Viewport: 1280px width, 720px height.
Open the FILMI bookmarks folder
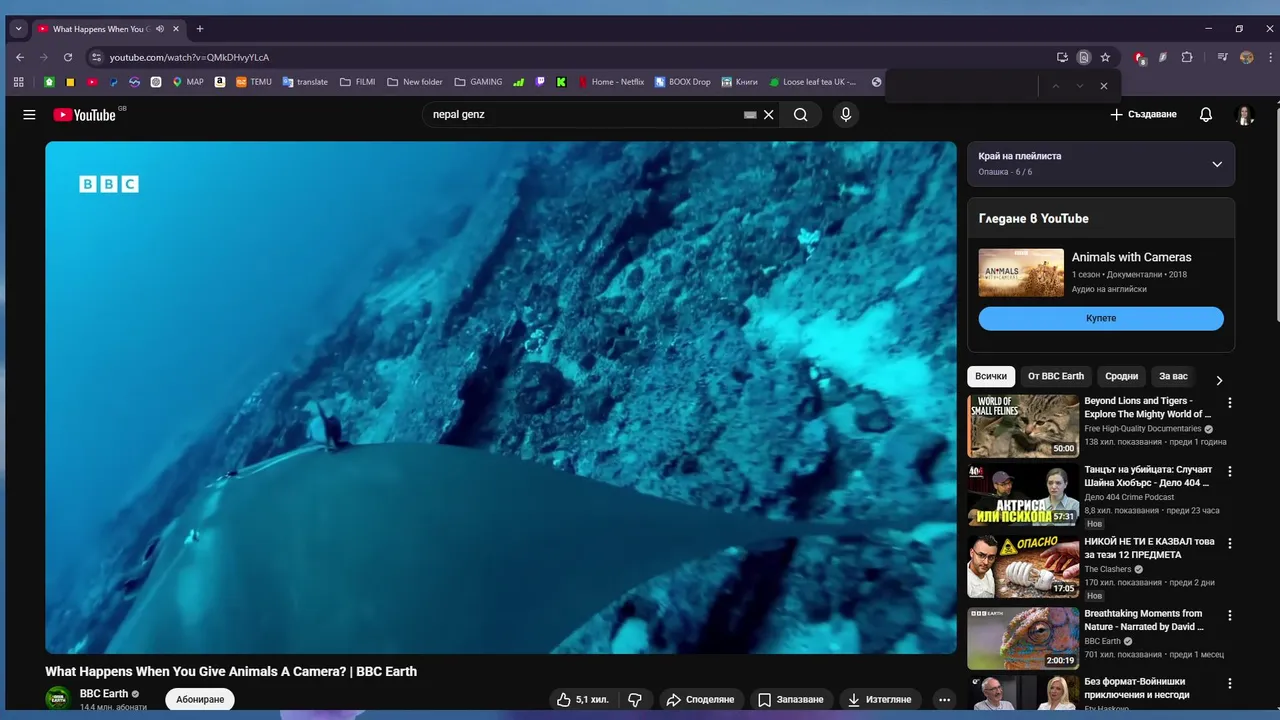click(x=358, y=82)
